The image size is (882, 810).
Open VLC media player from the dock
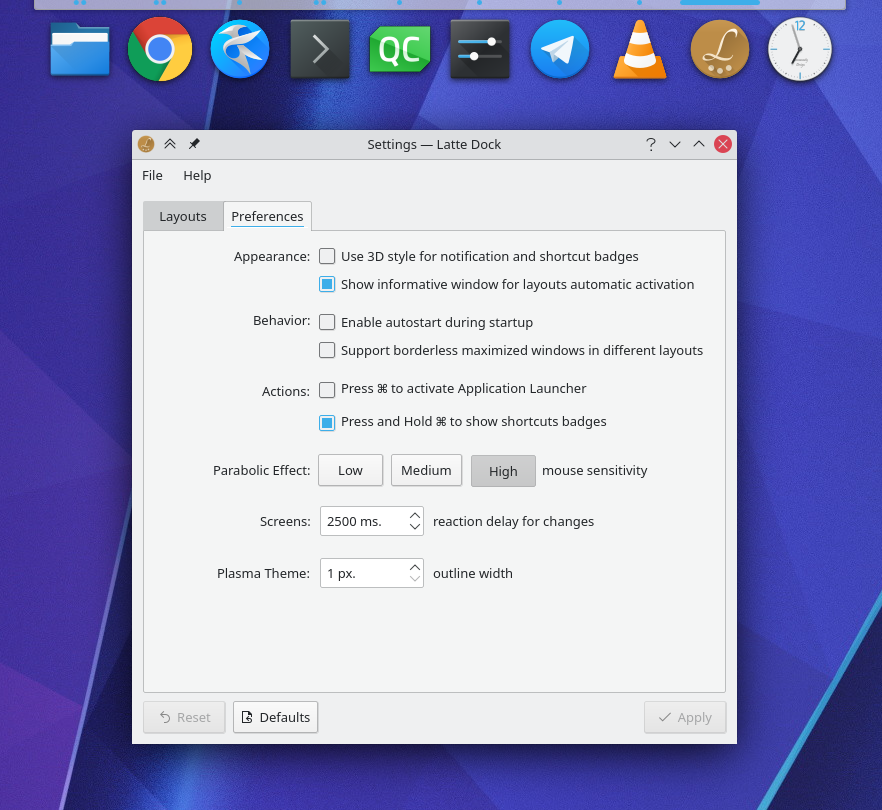click(x=640, y=49)
